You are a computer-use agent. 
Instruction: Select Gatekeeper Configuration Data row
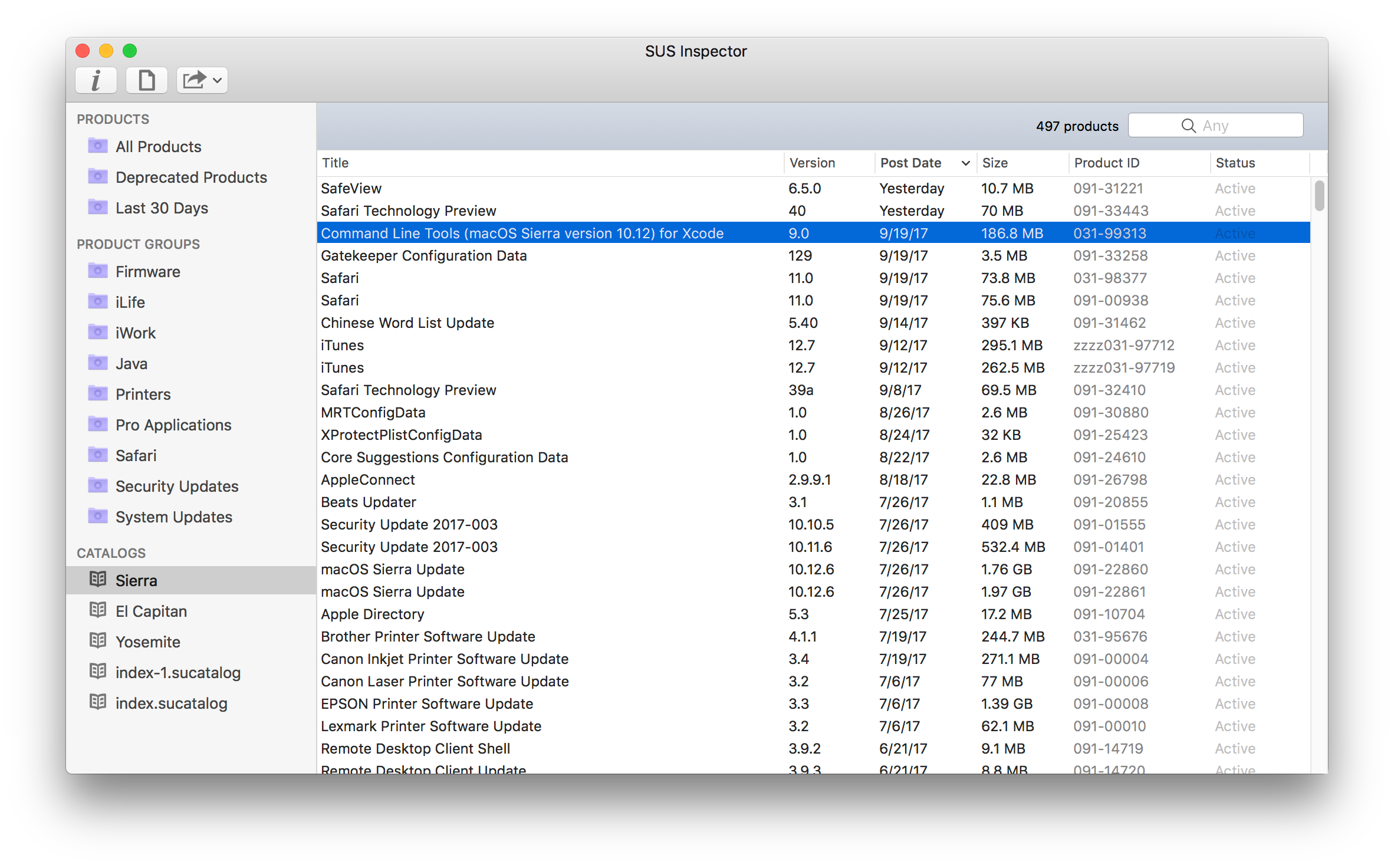point(813,255)
